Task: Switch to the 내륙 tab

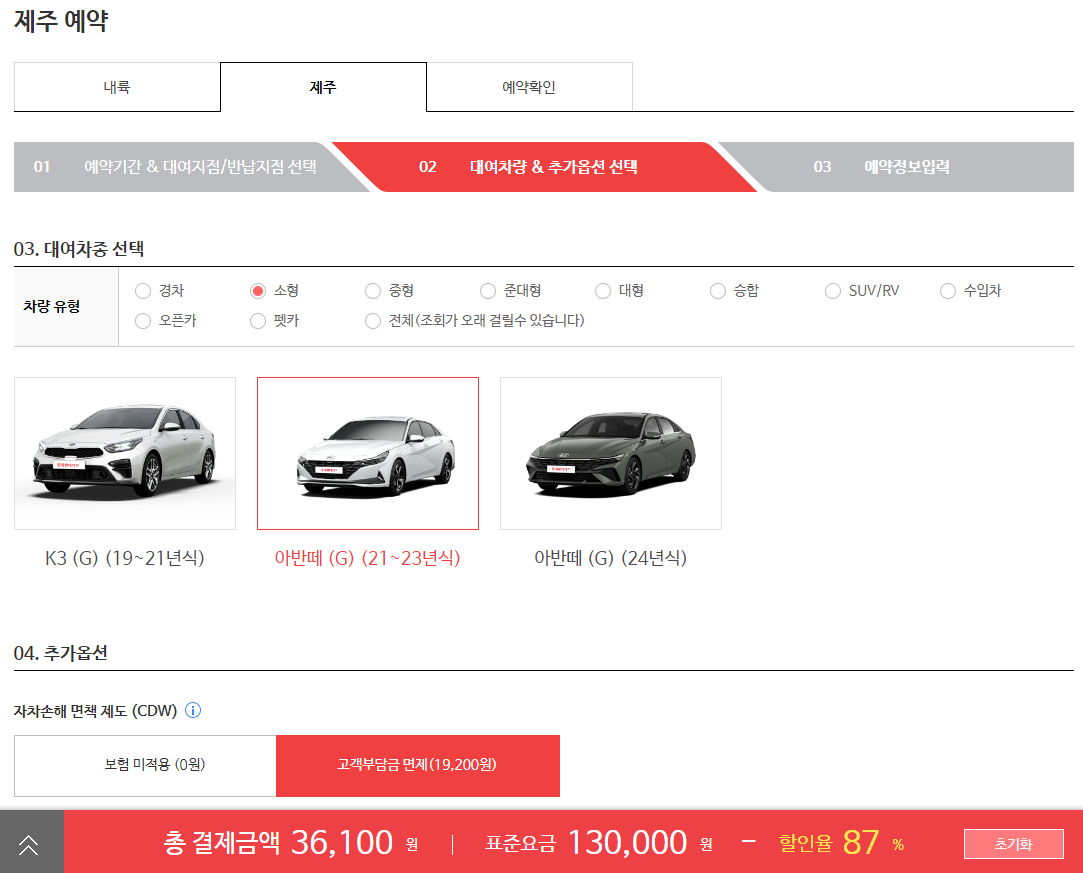Action: click(117, 87)
